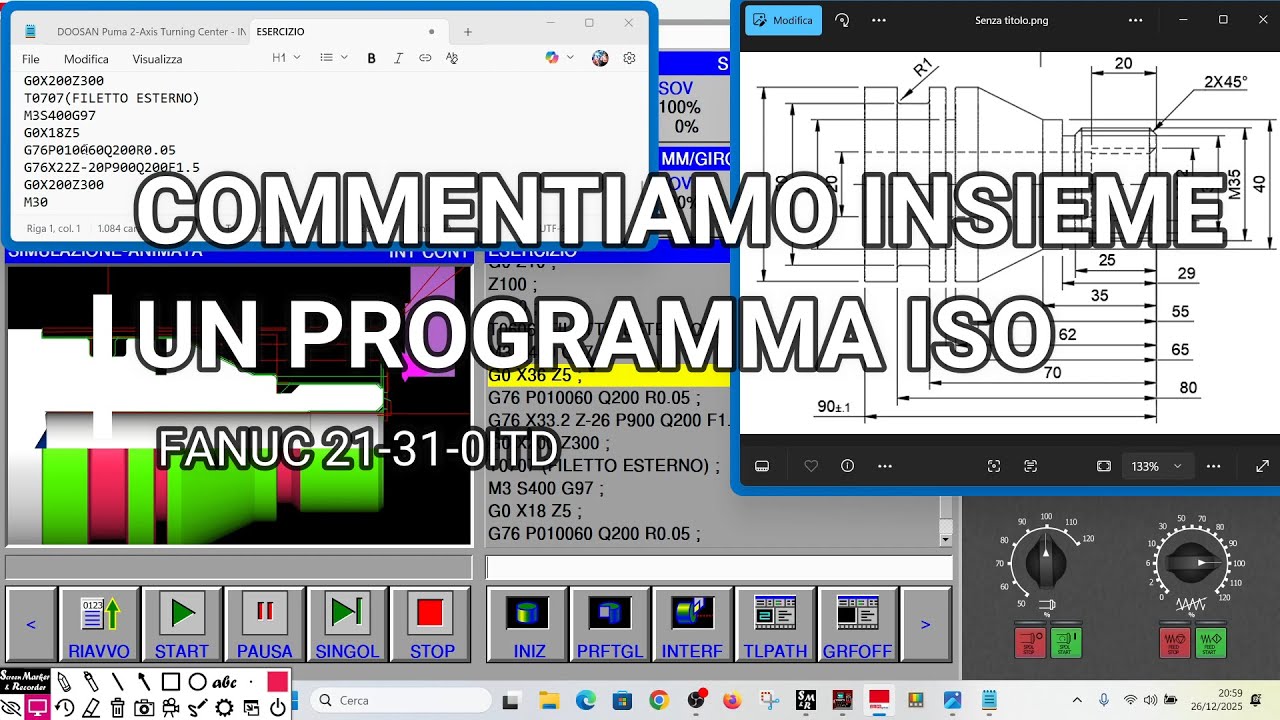This screenshot has width=1280, height=720.
Task: Show hidden tray icons chevron
Action: click(1077, 700)
